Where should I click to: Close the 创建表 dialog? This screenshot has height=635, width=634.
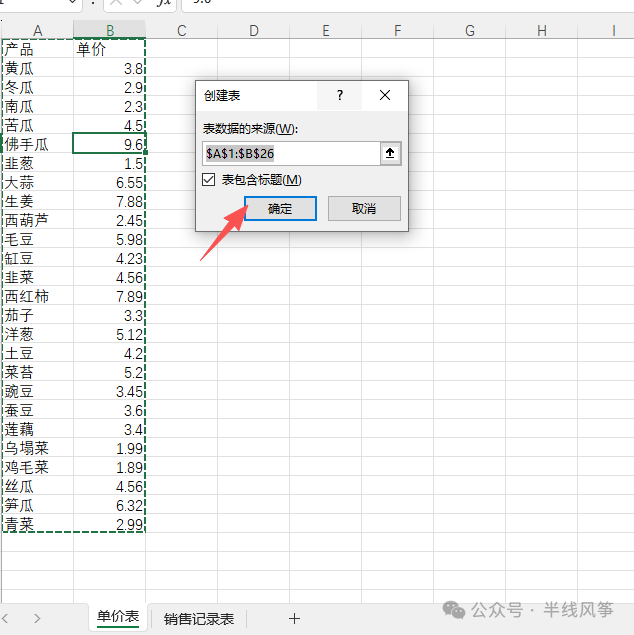[385, 96]
